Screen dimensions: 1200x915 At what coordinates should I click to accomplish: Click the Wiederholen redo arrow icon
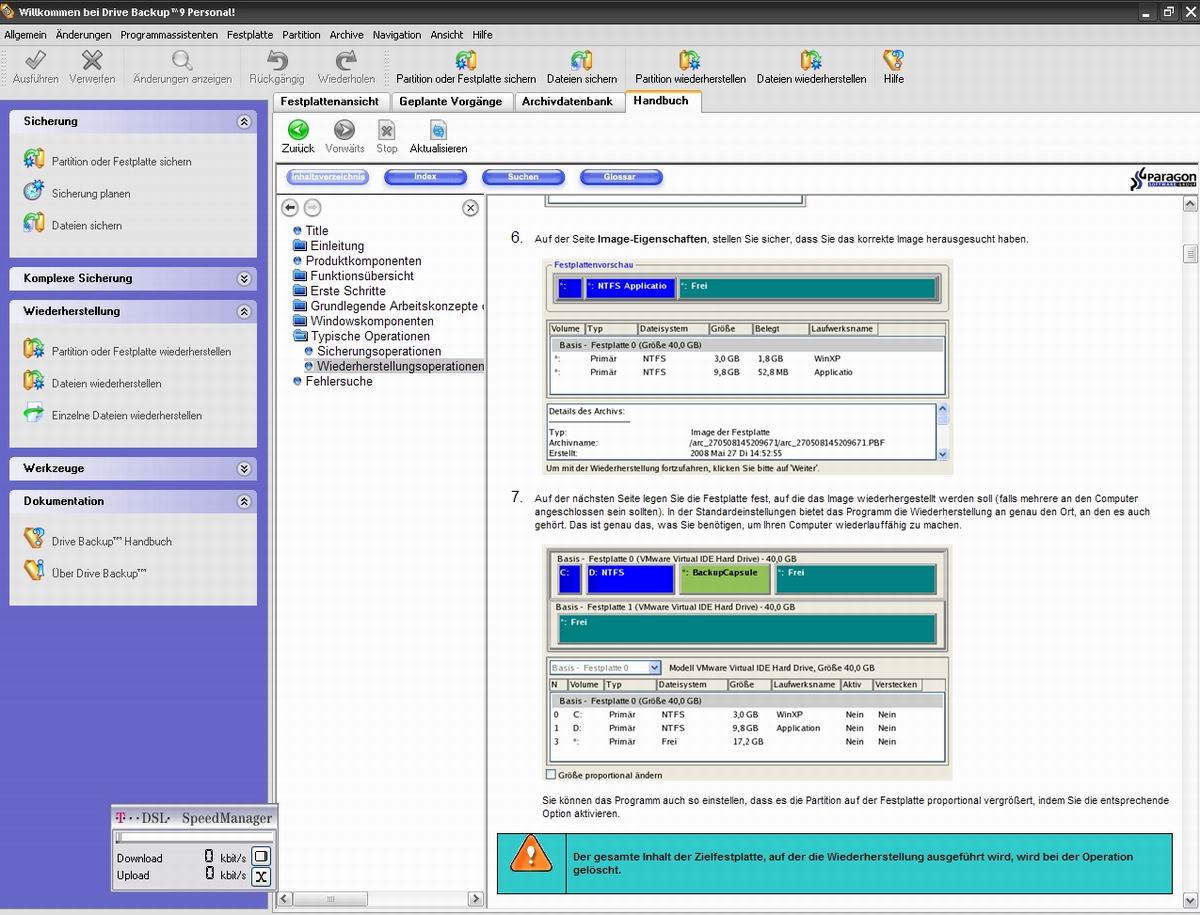346,60
